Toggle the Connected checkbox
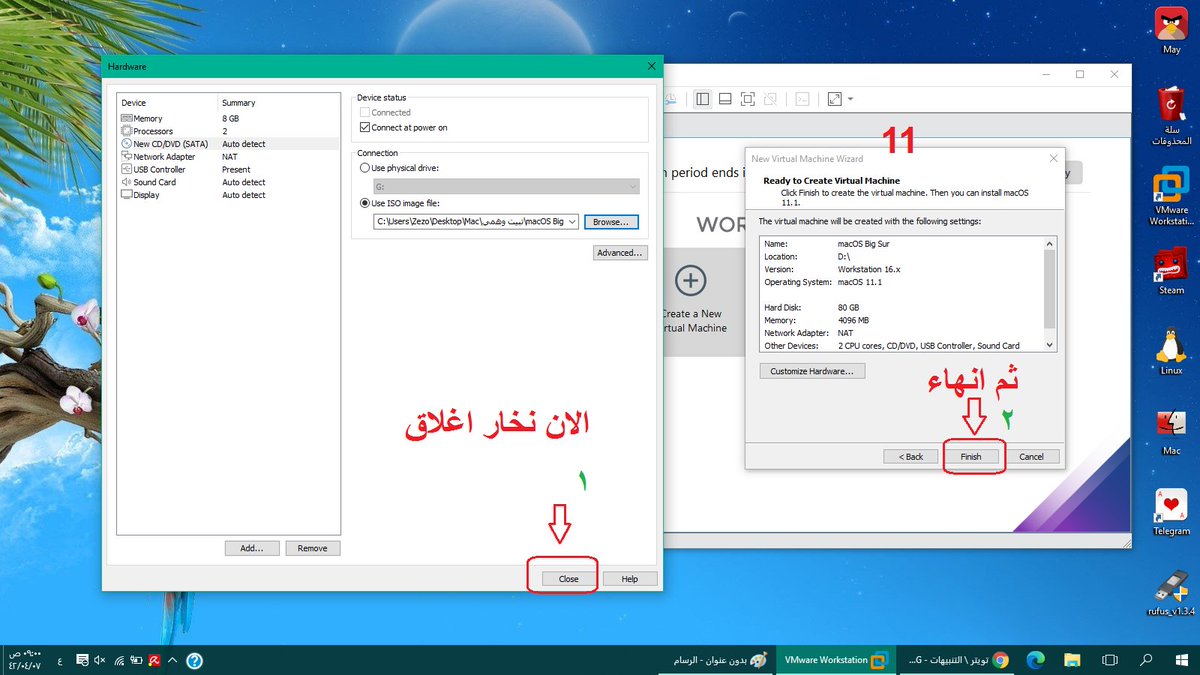This screenshot has width=1200, height=675. pyautogui.click(x=364, y=113)
